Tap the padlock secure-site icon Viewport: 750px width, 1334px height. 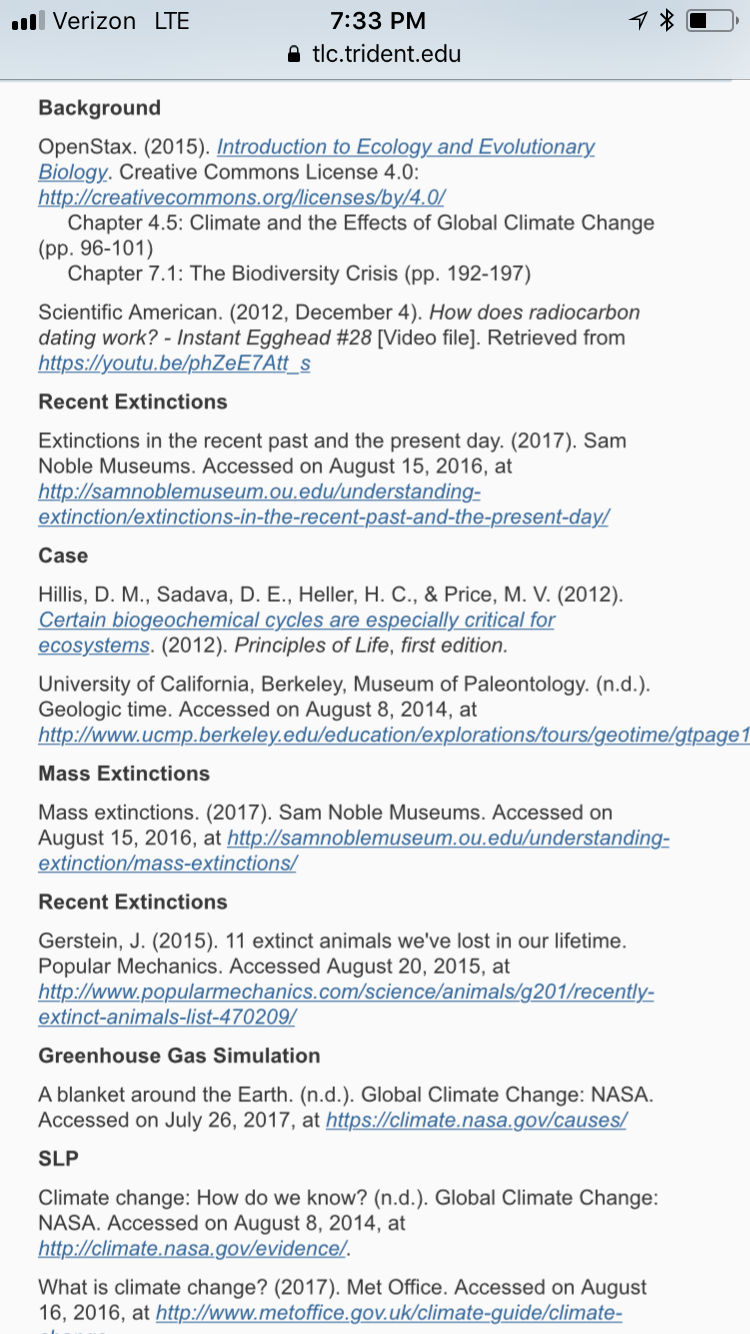(293, 54)
